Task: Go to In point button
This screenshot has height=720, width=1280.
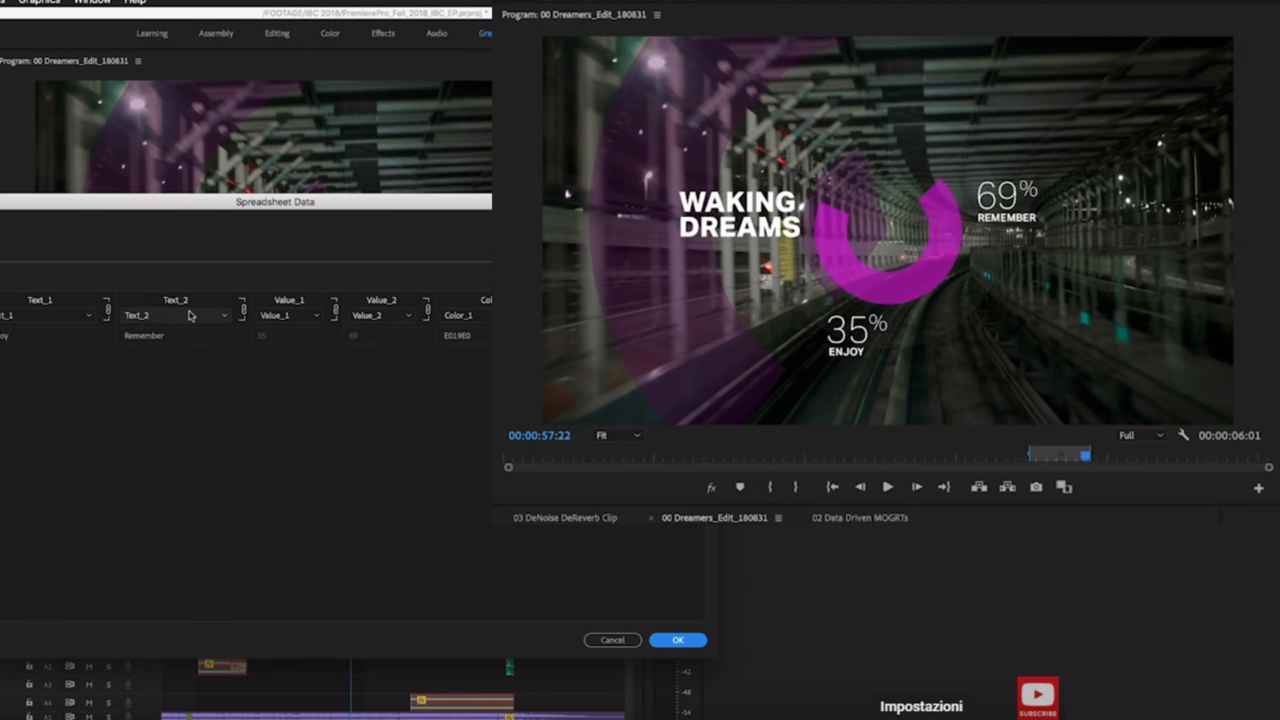Action: [x=832, y=487]
